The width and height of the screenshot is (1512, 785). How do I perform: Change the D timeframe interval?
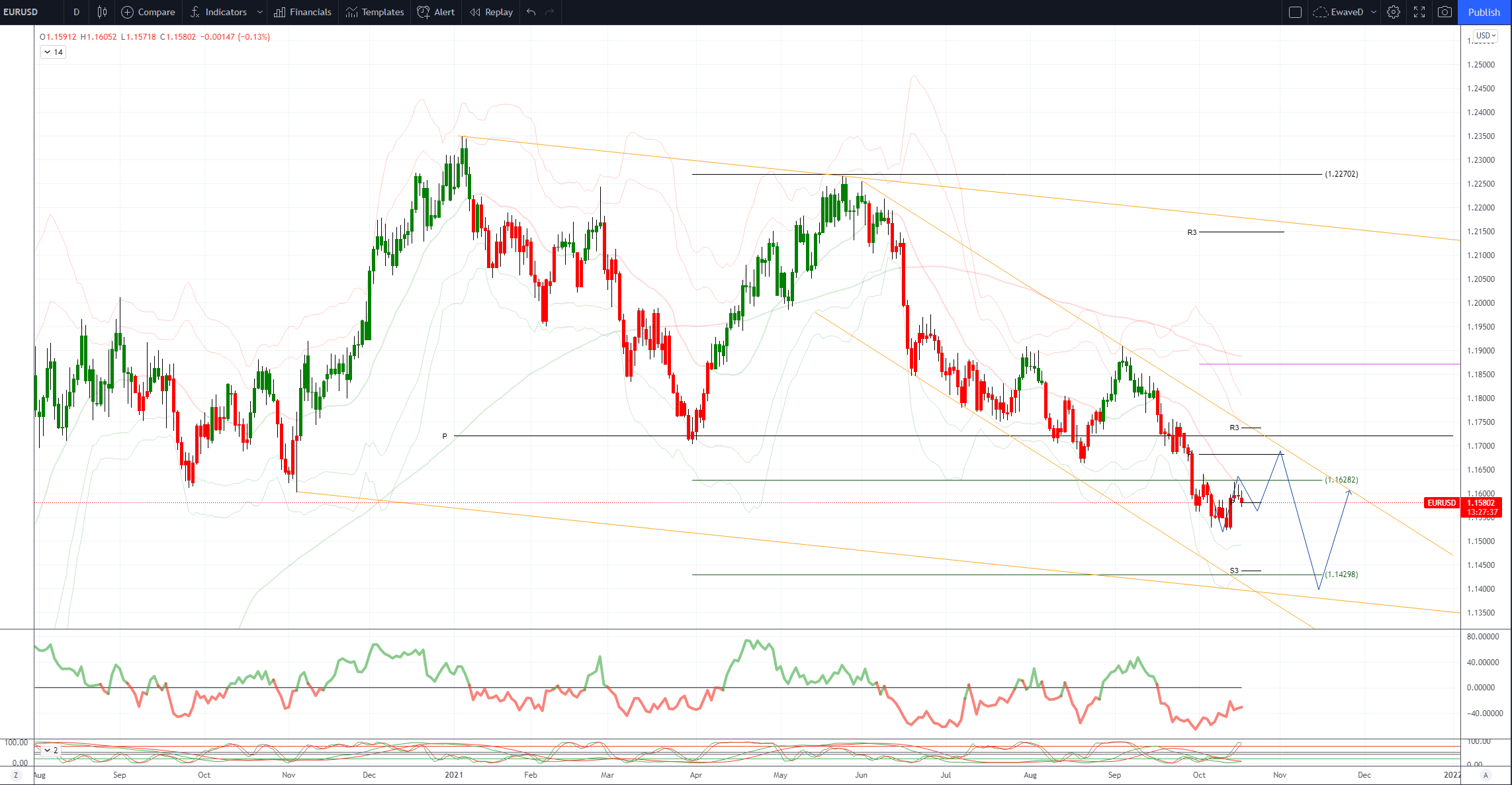(x=76, y=12)
